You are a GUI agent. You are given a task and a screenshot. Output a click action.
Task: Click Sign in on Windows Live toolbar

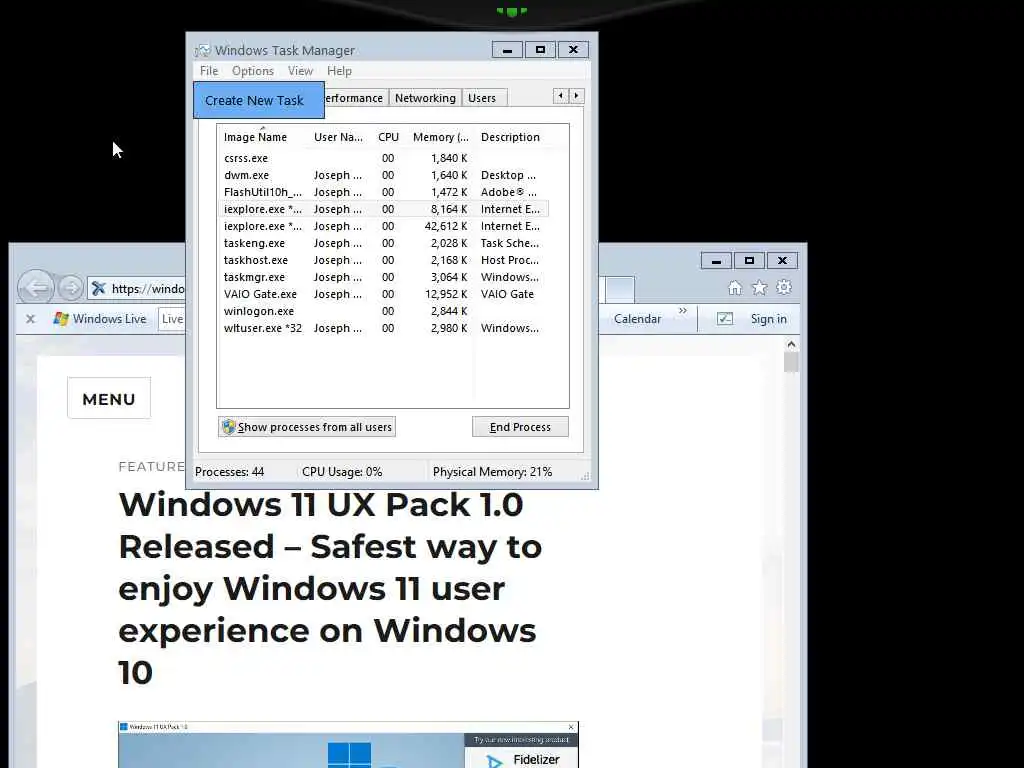[x=769, y=319]
